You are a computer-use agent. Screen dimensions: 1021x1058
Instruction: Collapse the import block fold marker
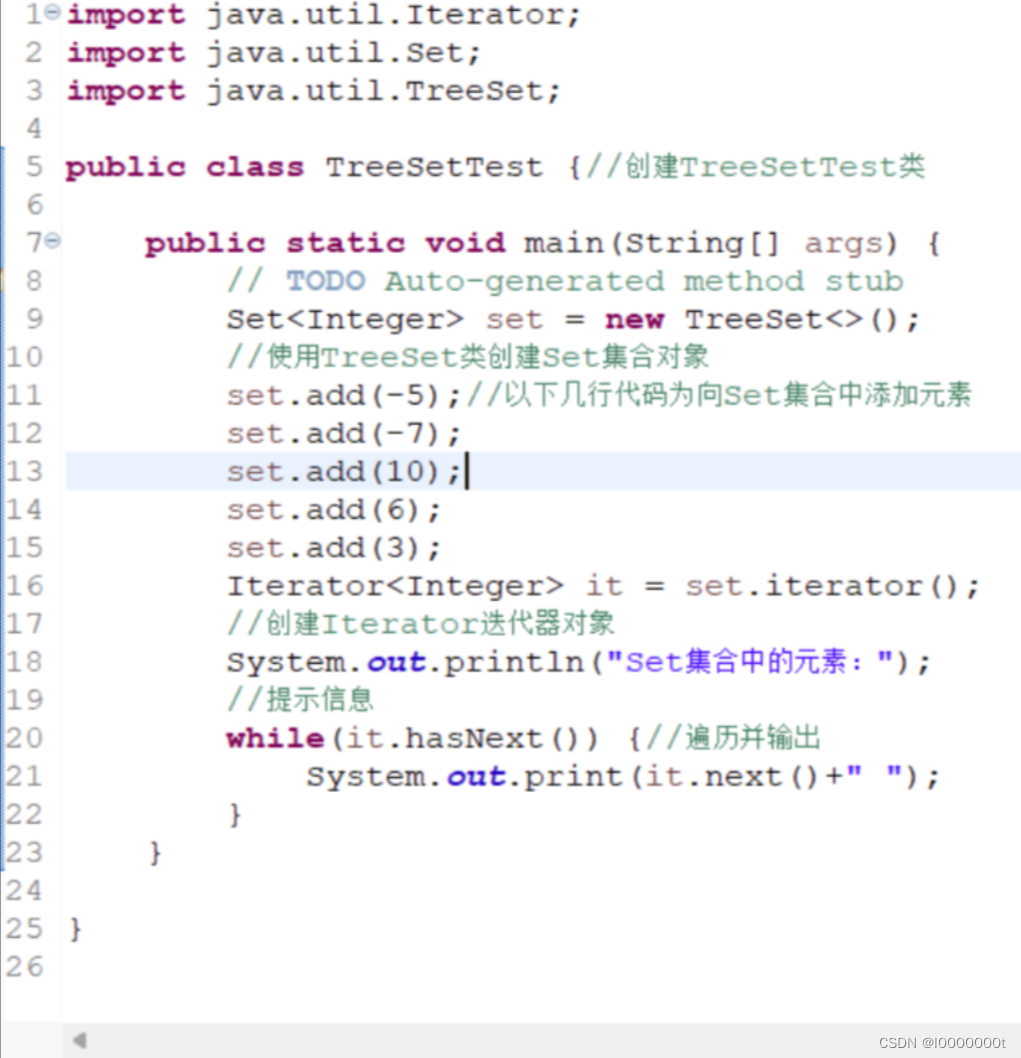click(x=53, y=11)
